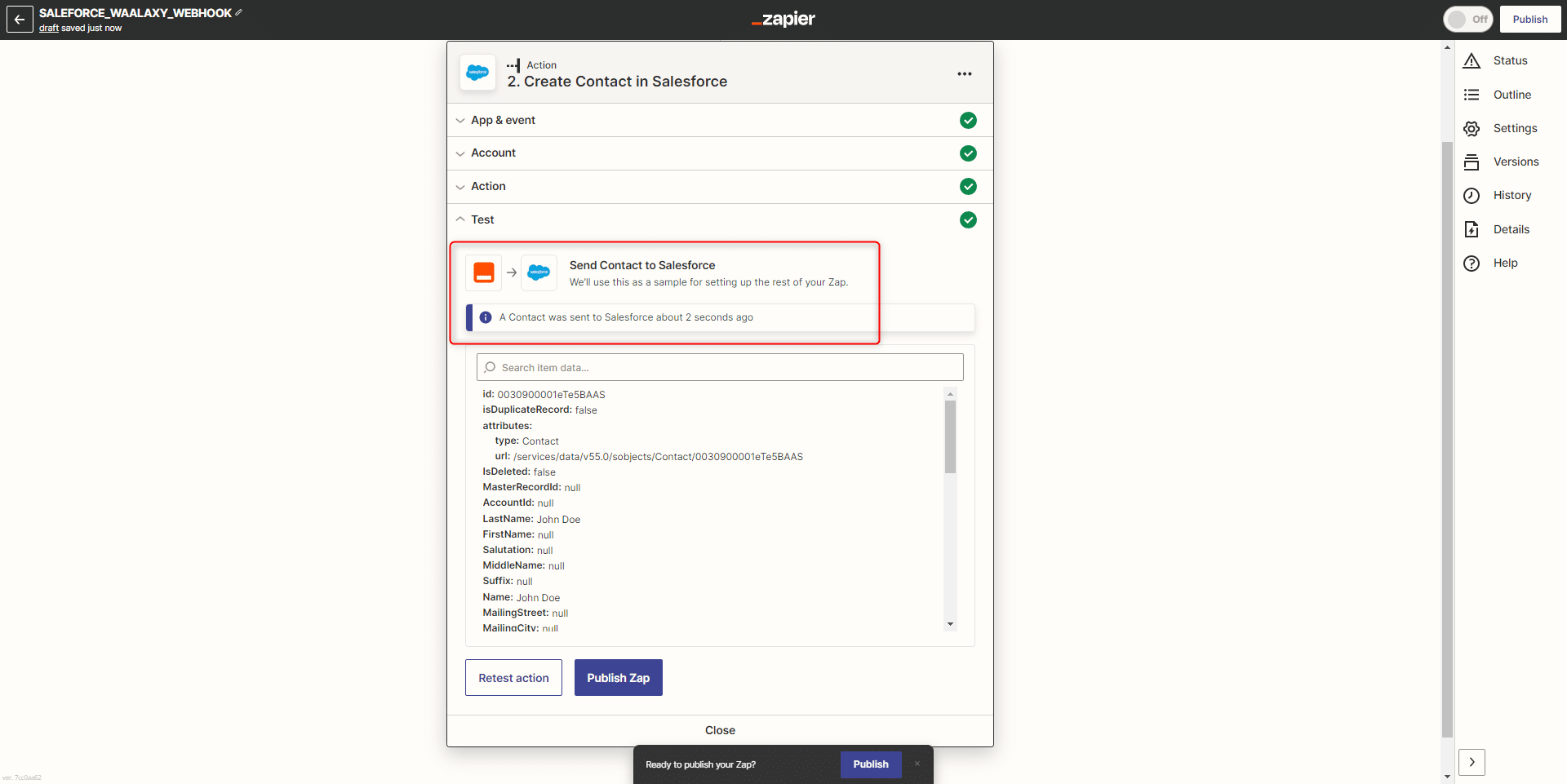
Task: Click the Versions stack icon
Action: (x=1472, y=162)
